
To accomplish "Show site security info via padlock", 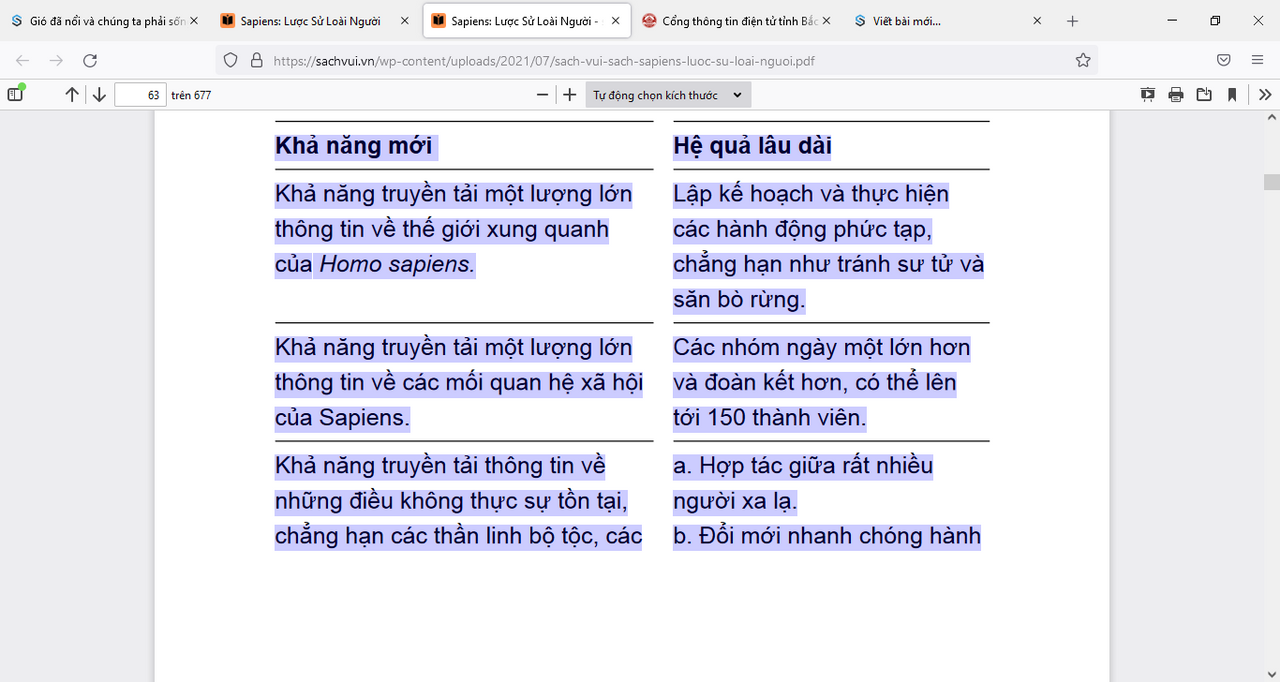I will (x=256, y=60).
